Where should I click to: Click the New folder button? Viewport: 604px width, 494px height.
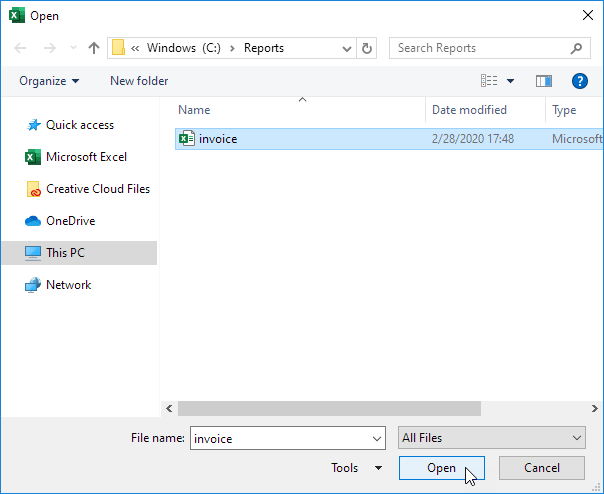pos(139,81)
